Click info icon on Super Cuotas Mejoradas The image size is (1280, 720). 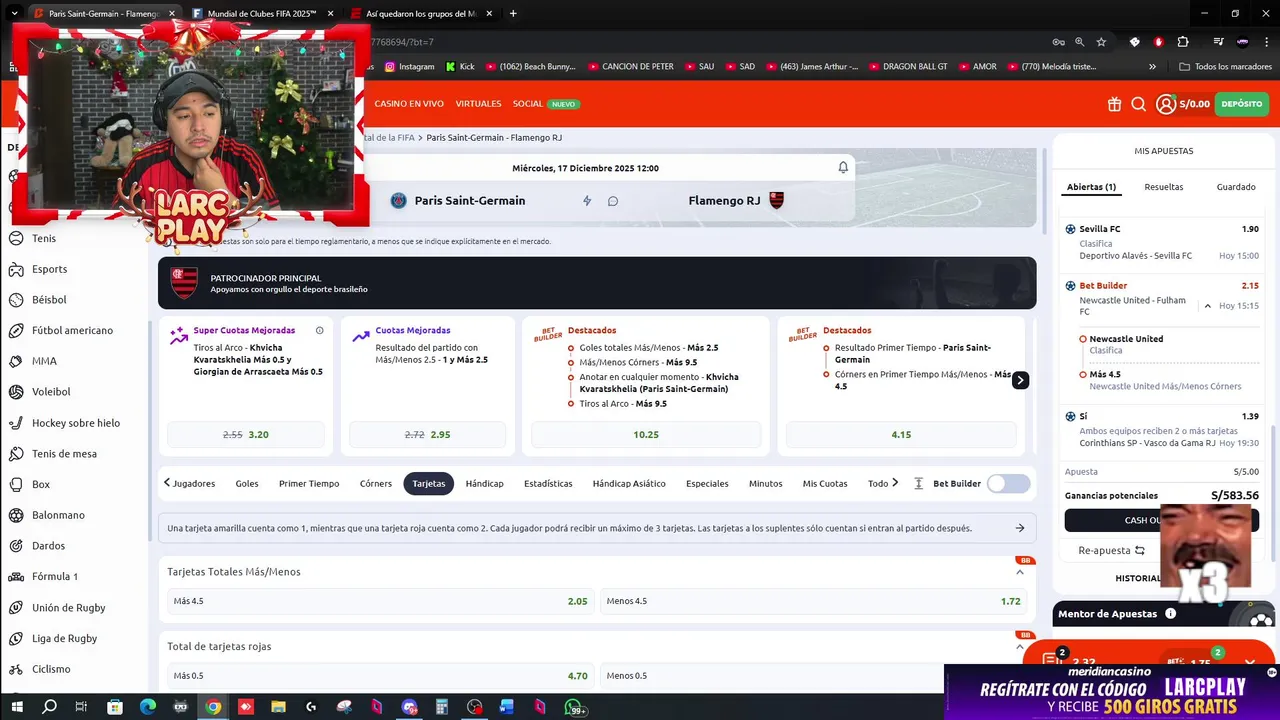pyautogui.click(x=320, y=330)
